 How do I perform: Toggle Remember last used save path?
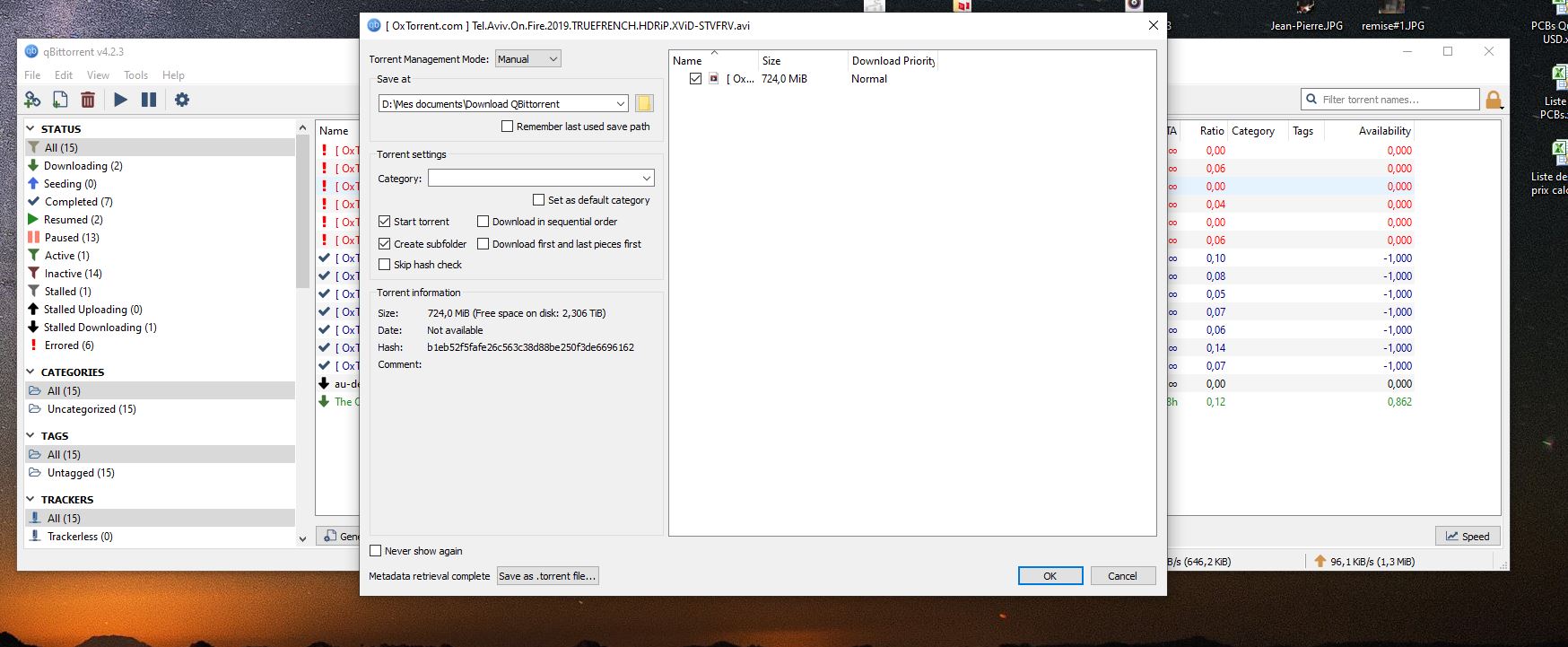click(508, 127)
